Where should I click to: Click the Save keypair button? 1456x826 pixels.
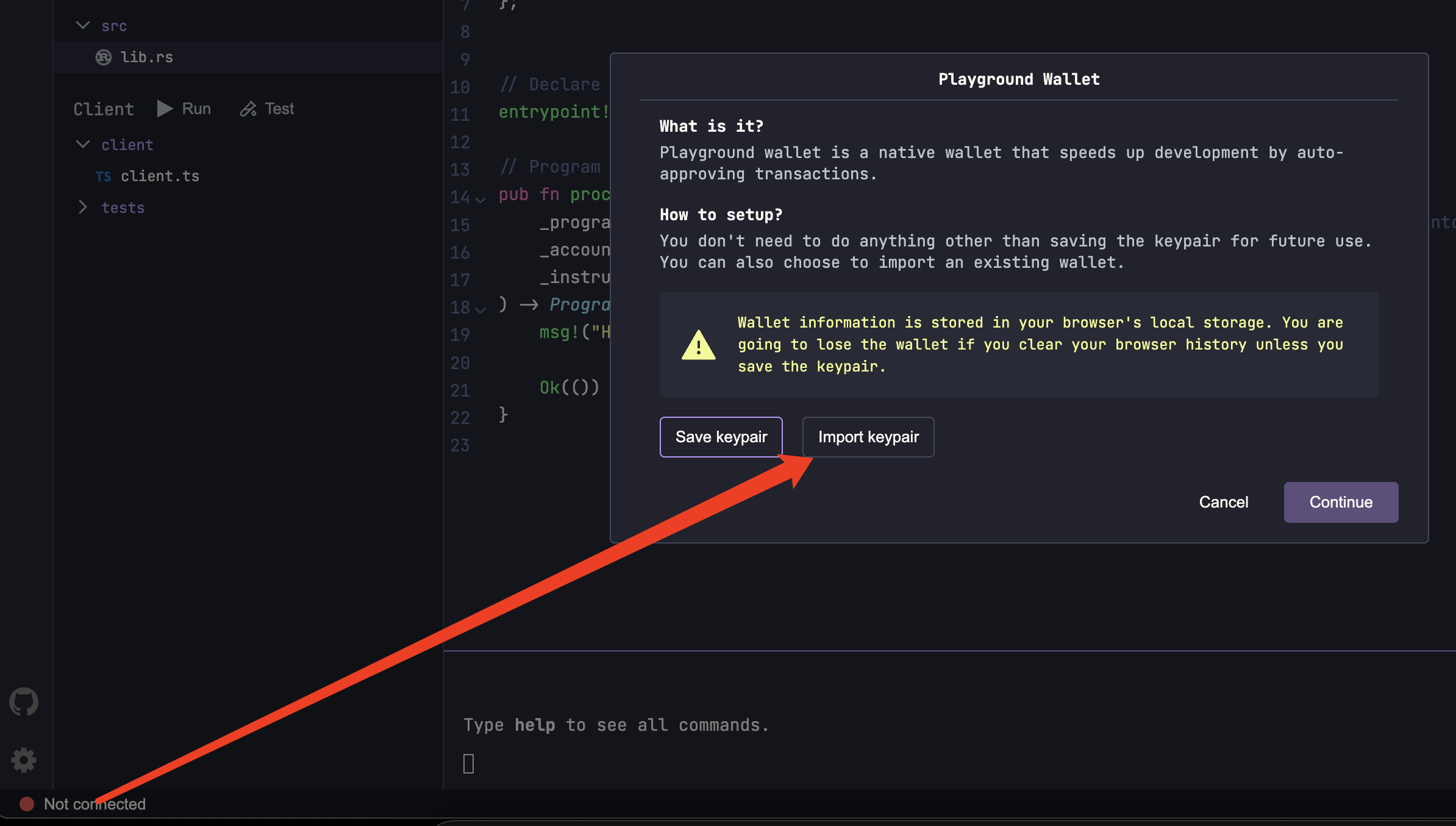pyautogui.click(x=721, y=437)
